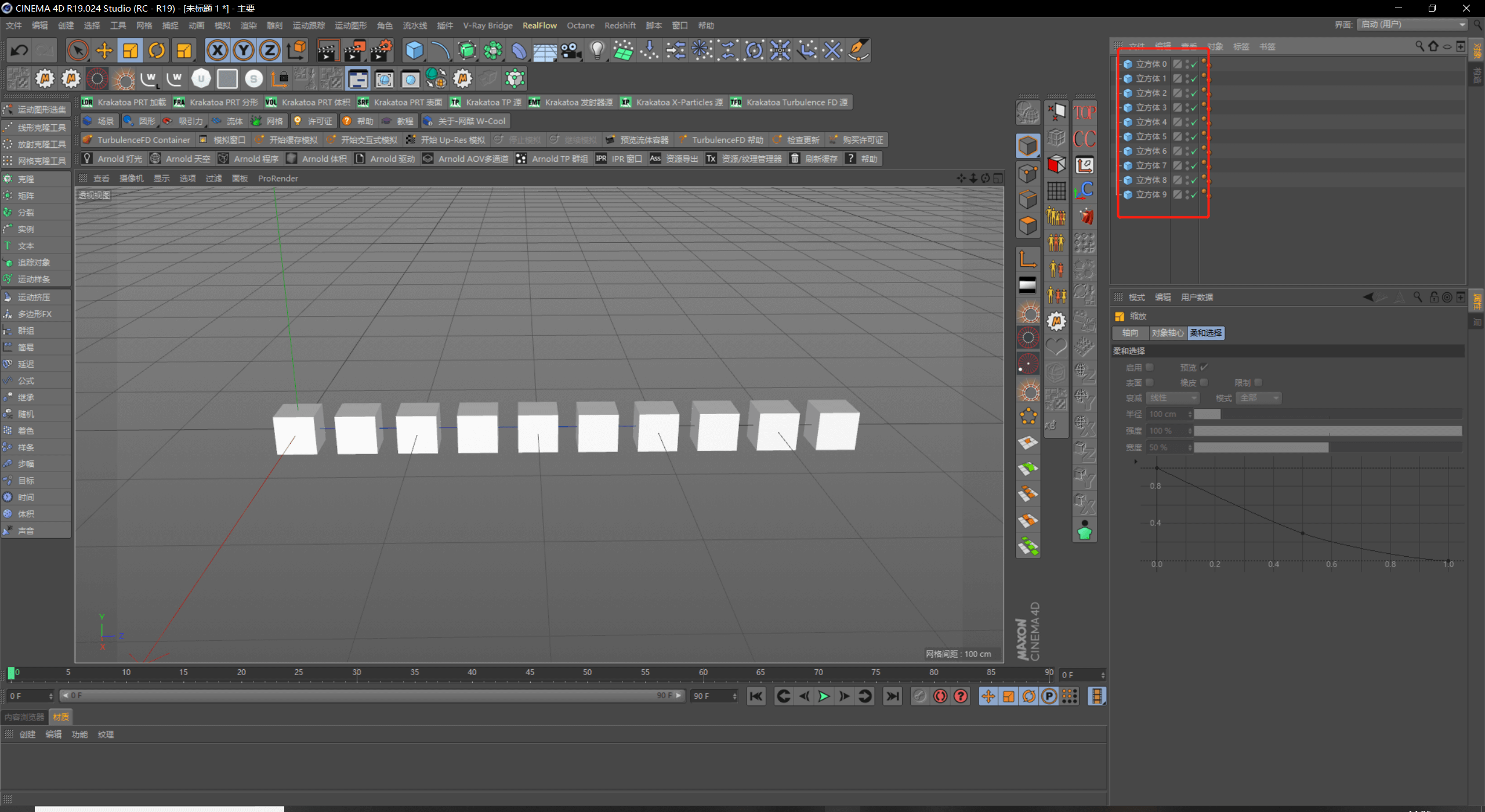This screenshot has width=1485, height=812.
Task: Click the timeline end frame 90 F stepper
Action: 734,696
